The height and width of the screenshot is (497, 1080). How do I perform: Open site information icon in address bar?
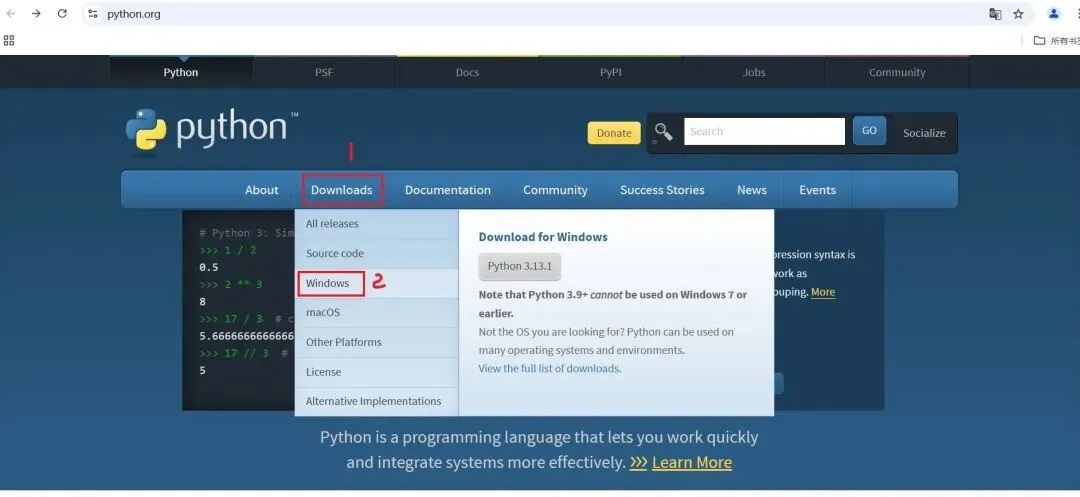tap(93, 14)
